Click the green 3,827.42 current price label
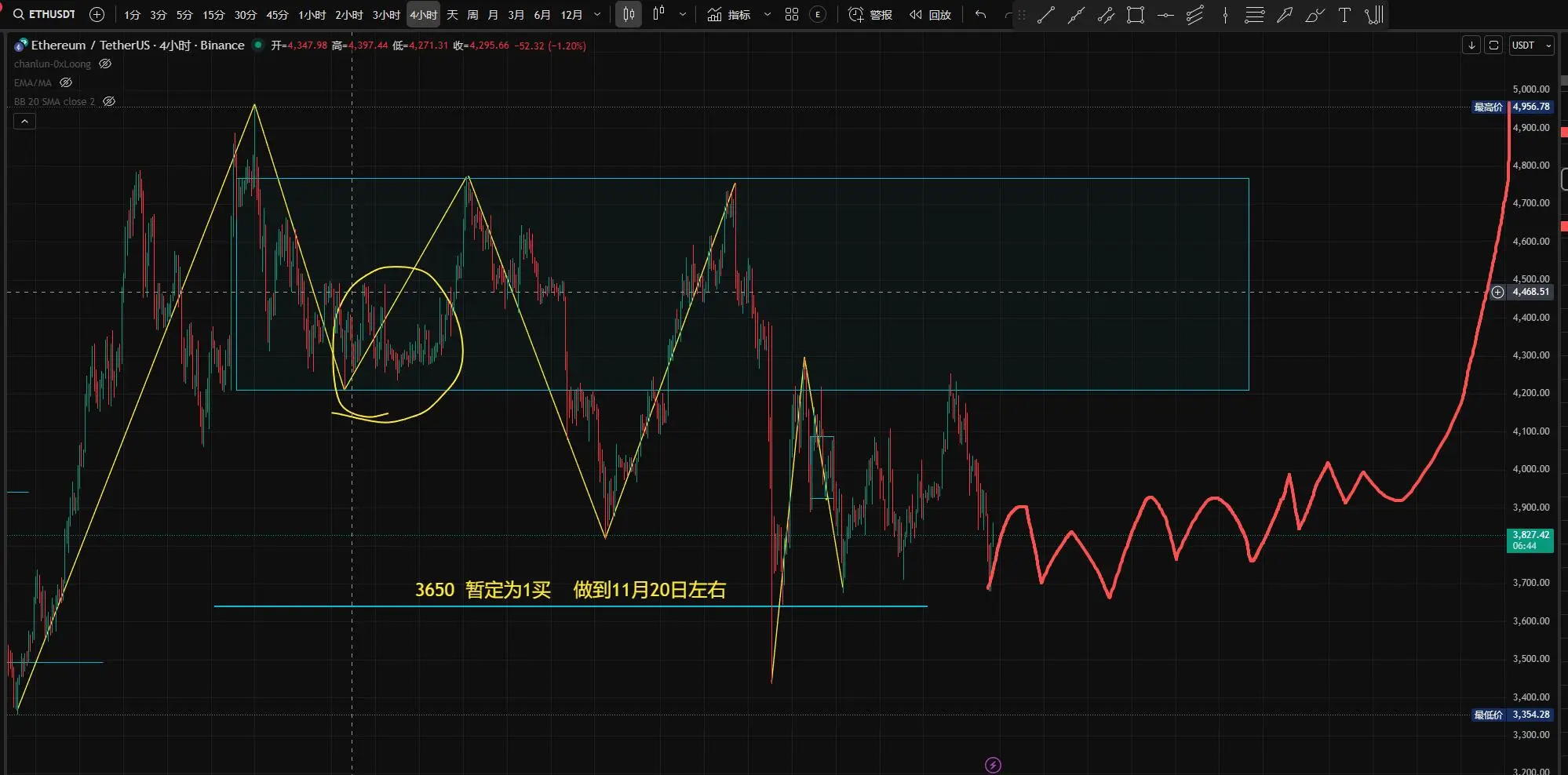This screenshot has width=1568, height=775. pyautogui.click(x=1530, y=540)
